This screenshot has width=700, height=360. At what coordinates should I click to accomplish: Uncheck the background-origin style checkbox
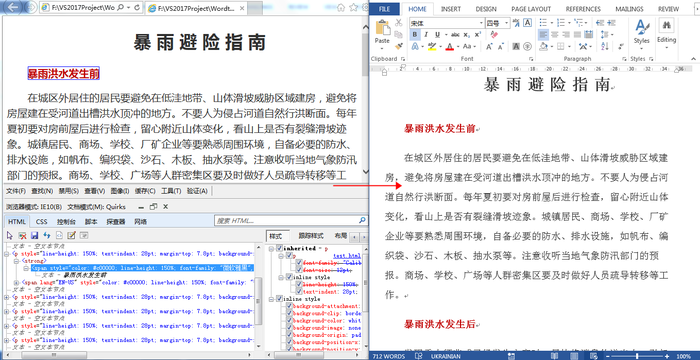tap(289, 335)
